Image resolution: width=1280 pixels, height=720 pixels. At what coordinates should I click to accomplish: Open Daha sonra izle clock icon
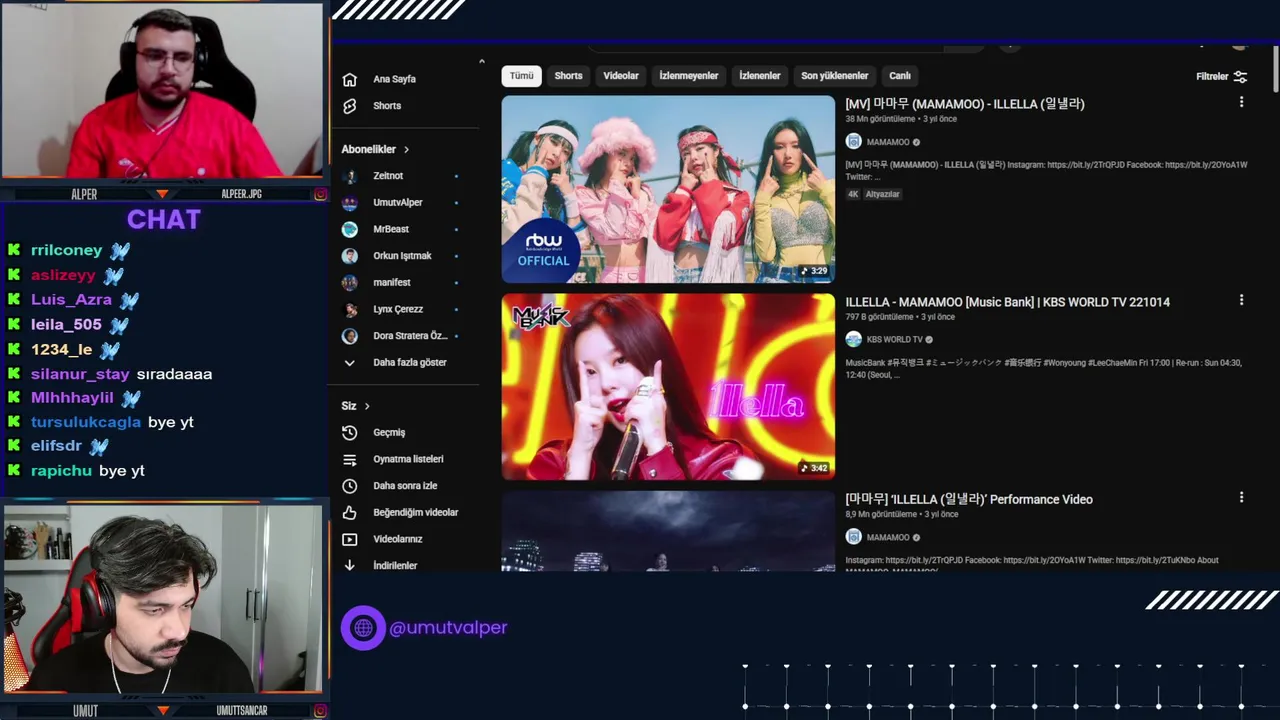pos(349,486)
